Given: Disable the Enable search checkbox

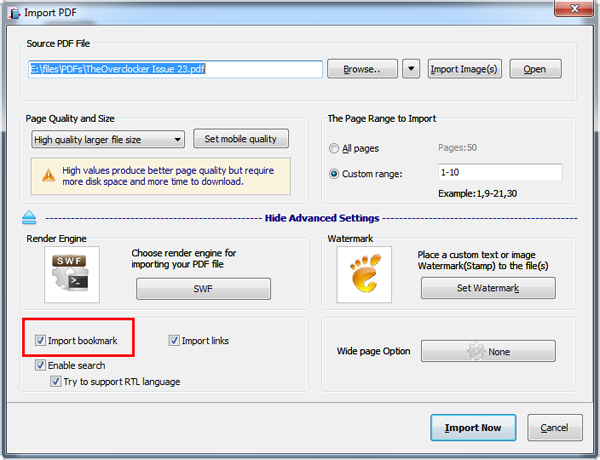Looking at the screenshot, I should click(x=41, y=366).
